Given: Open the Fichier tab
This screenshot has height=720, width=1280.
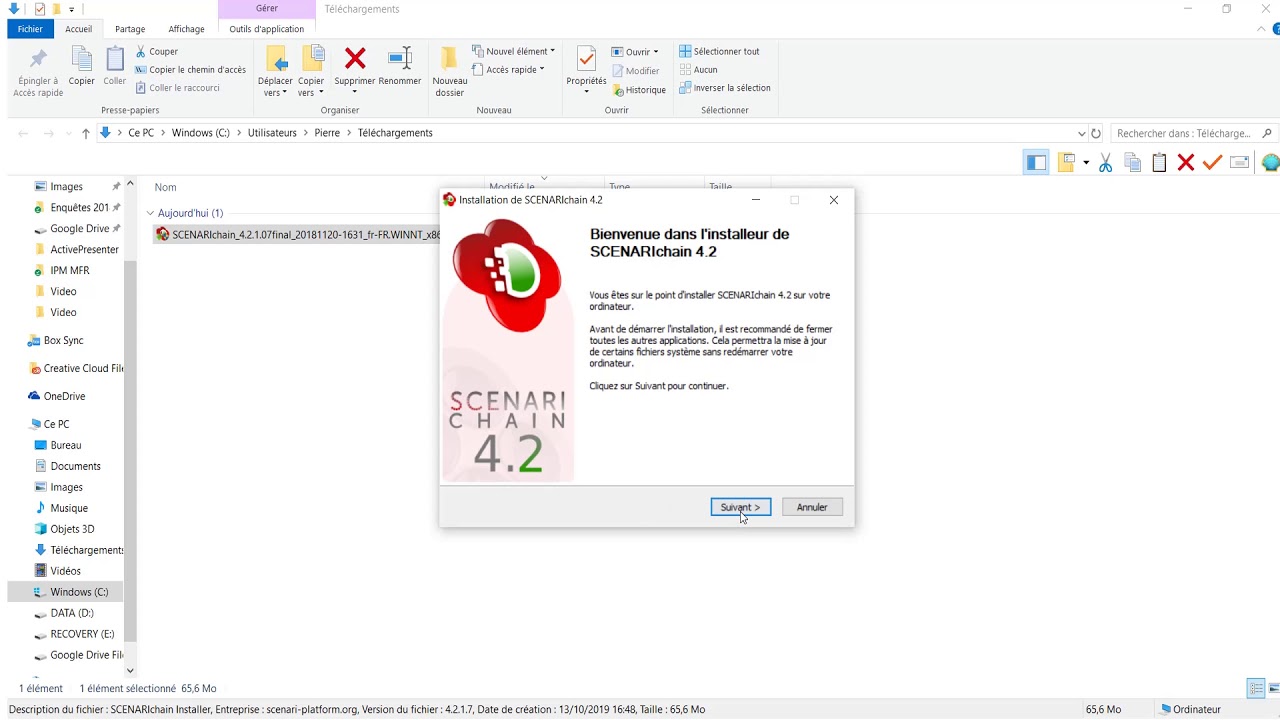Looking at the screenshot, I should click(x=30, y=29).
